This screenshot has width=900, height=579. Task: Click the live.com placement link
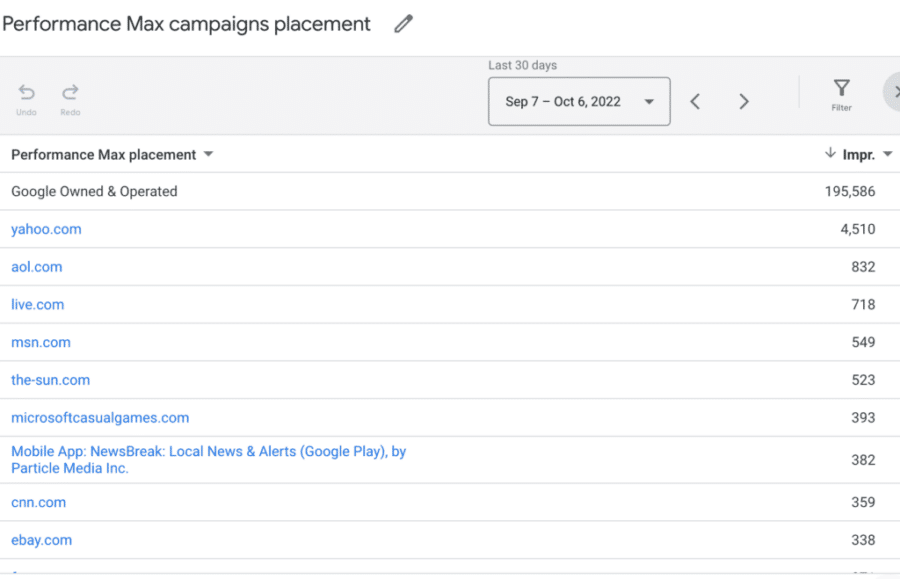tap(38, 305)
